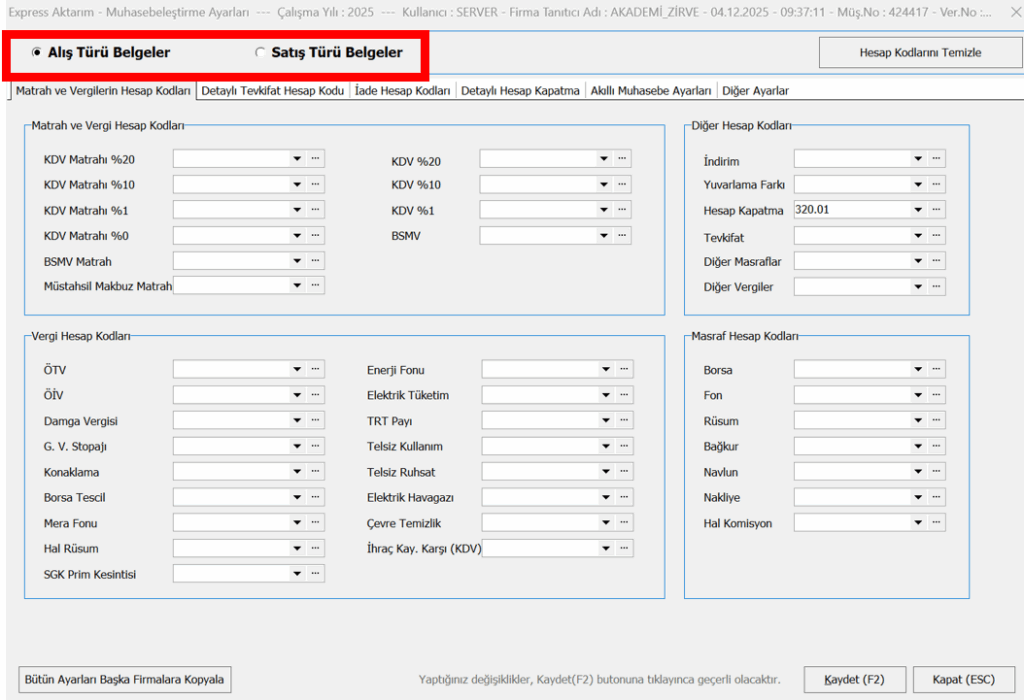Browse accounts for TRT Payı (ellipsis)
The height and width of the screenshot is (700, 1024).
624,420
